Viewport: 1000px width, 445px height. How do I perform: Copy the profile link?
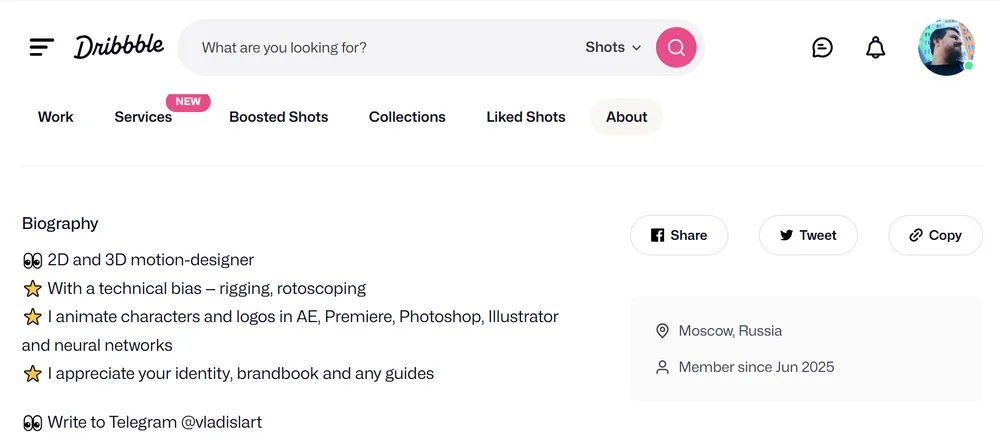(935, 235)
